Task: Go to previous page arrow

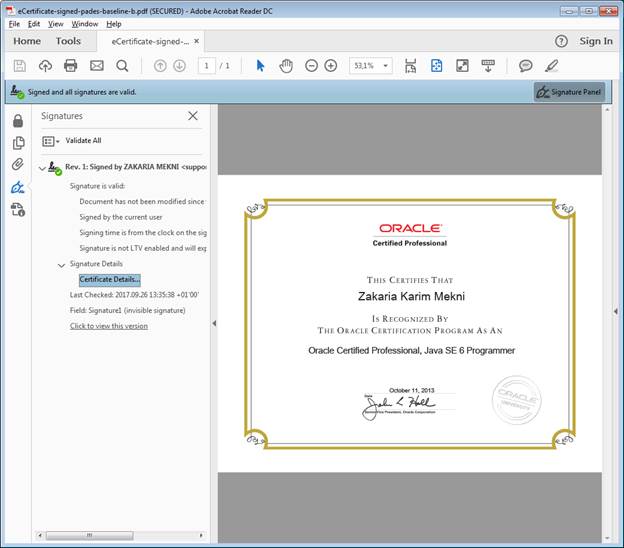Action: pyautogui.click(x=160, y=66)
